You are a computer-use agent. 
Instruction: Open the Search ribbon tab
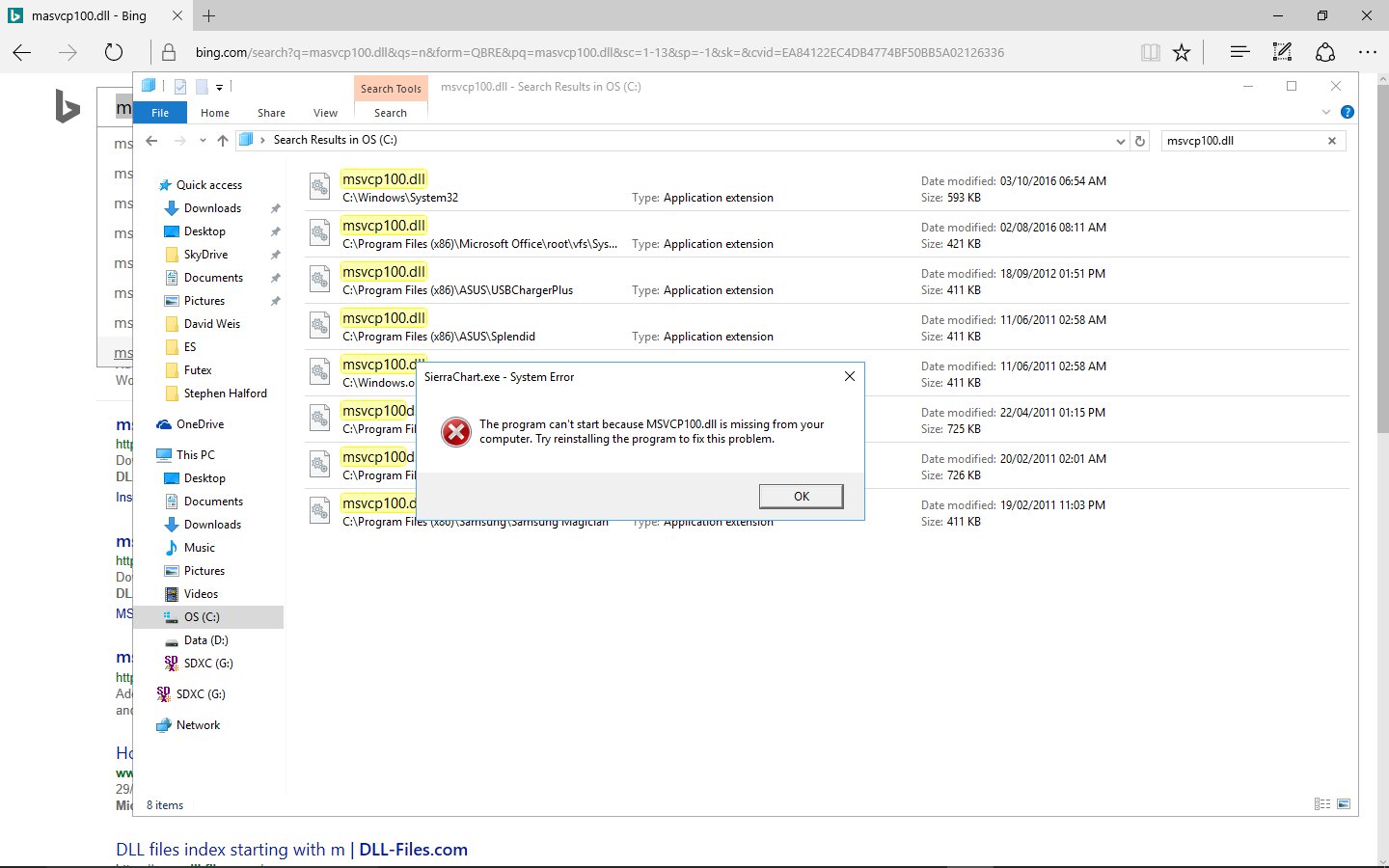coord(391,113)
